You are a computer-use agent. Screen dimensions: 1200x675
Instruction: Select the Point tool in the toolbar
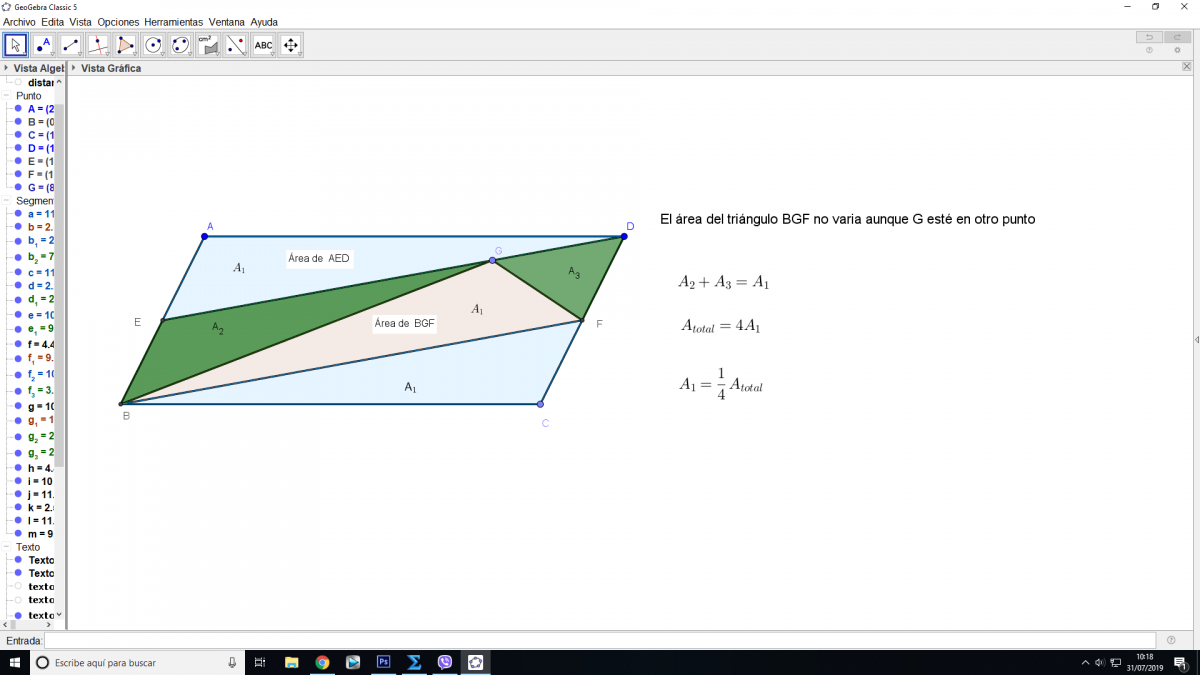(43, 45)
